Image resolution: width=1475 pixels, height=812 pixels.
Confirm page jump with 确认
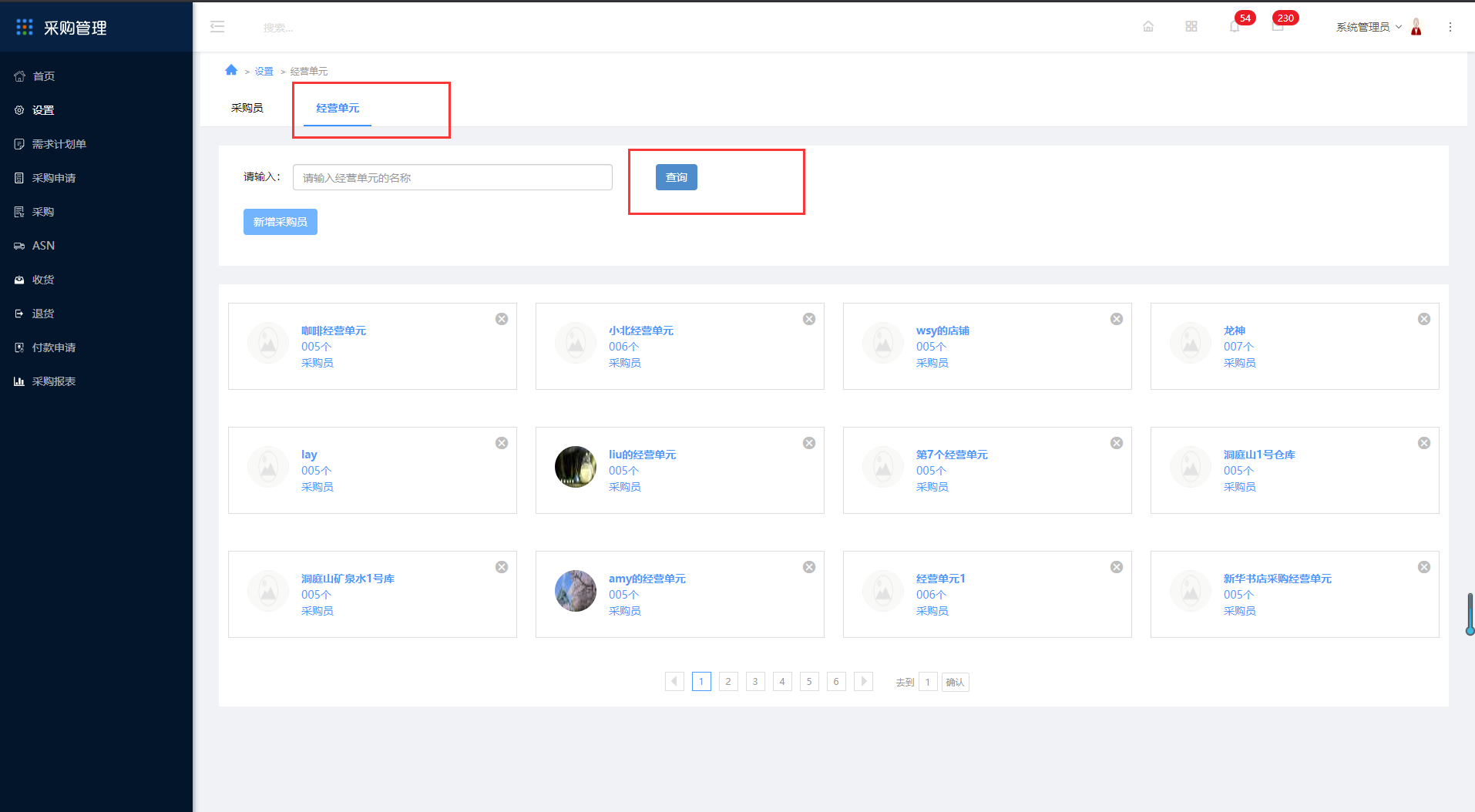coord(955,682)
